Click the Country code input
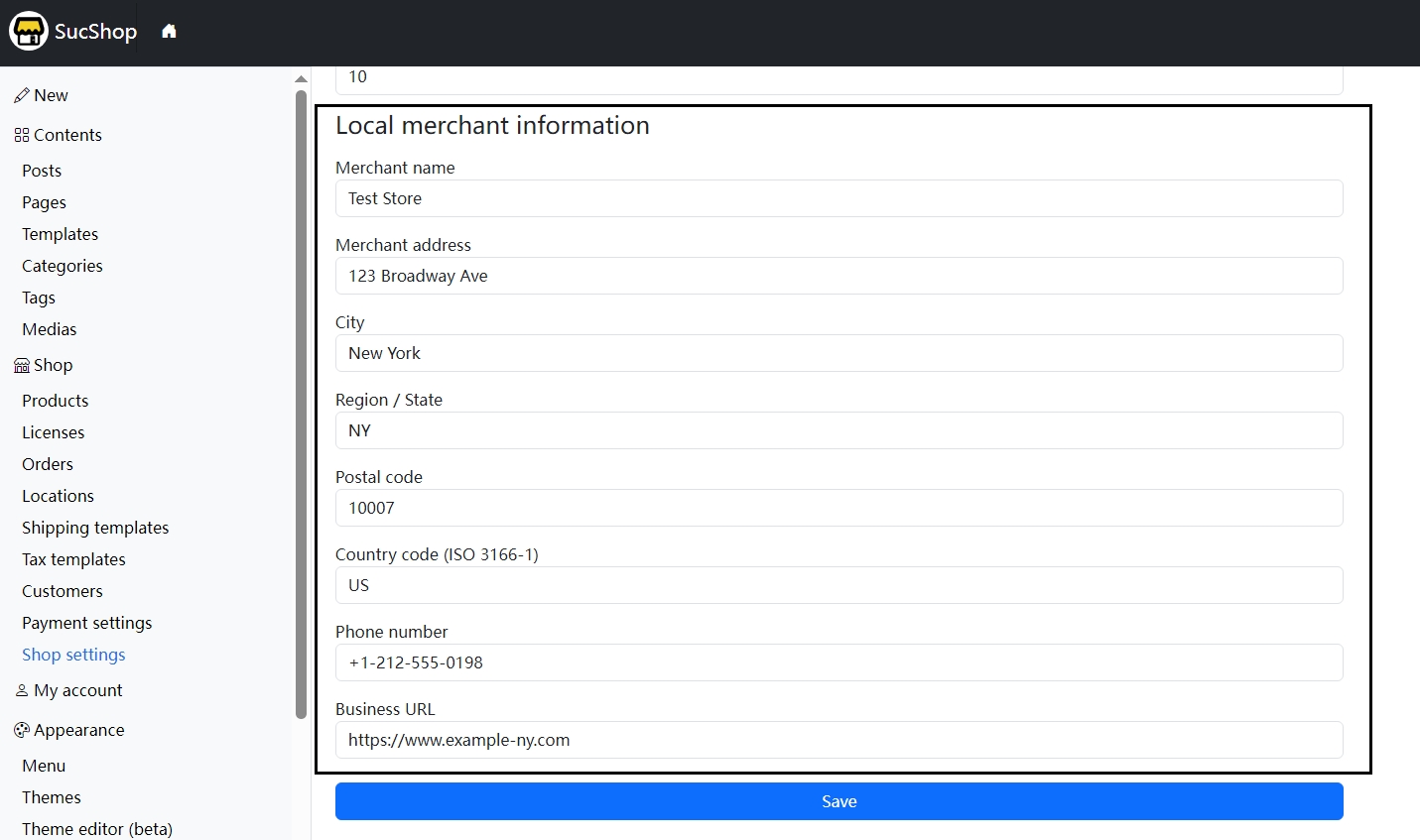The width and height of the screenshot is (1420, 840). pos(839,585)
